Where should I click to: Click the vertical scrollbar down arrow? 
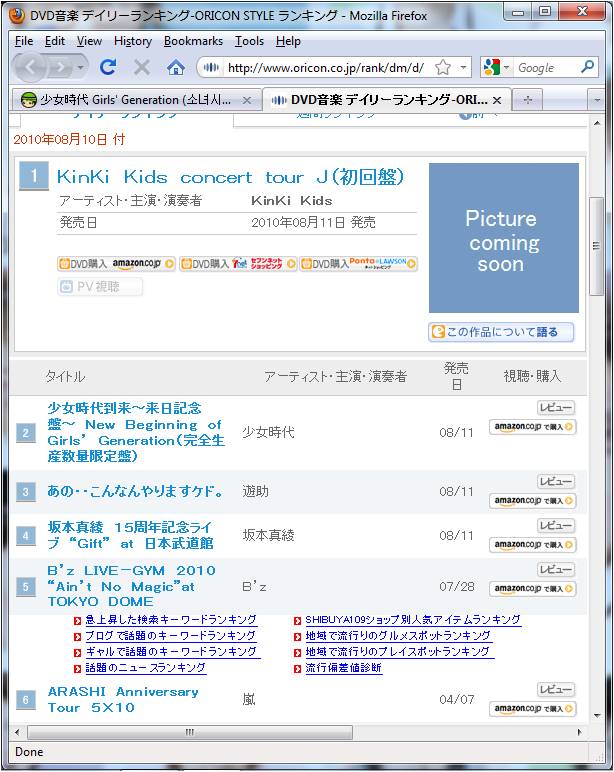(x=597, y=715)
